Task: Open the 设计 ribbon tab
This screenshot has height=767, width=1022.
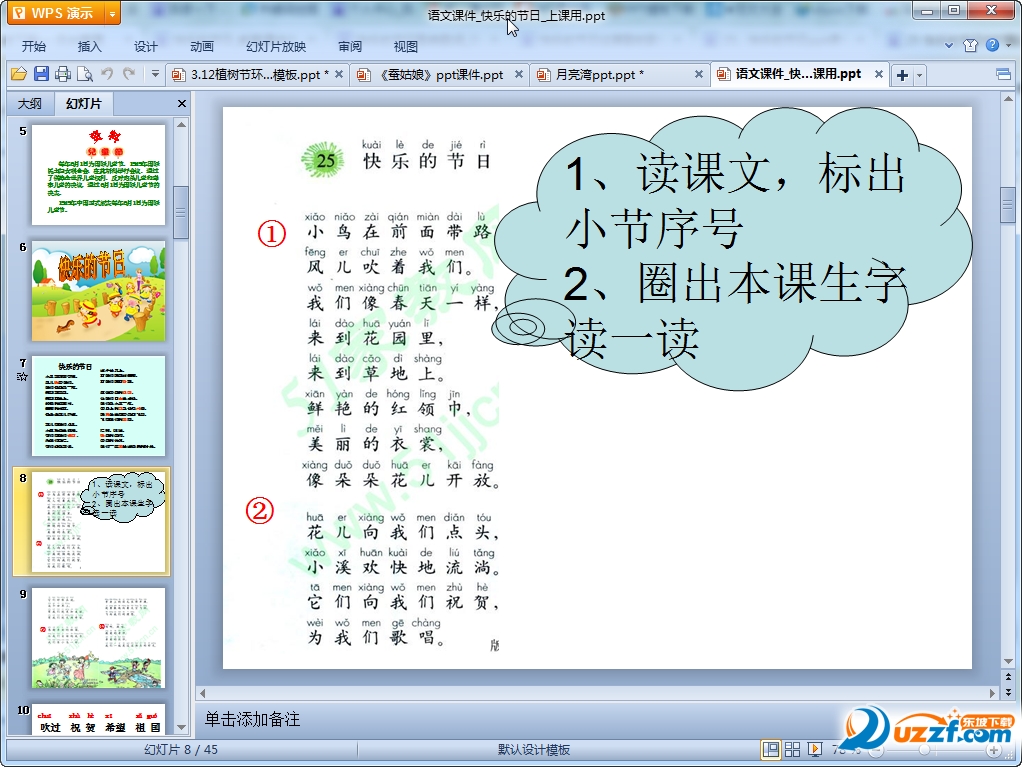Action: point(145,46)
